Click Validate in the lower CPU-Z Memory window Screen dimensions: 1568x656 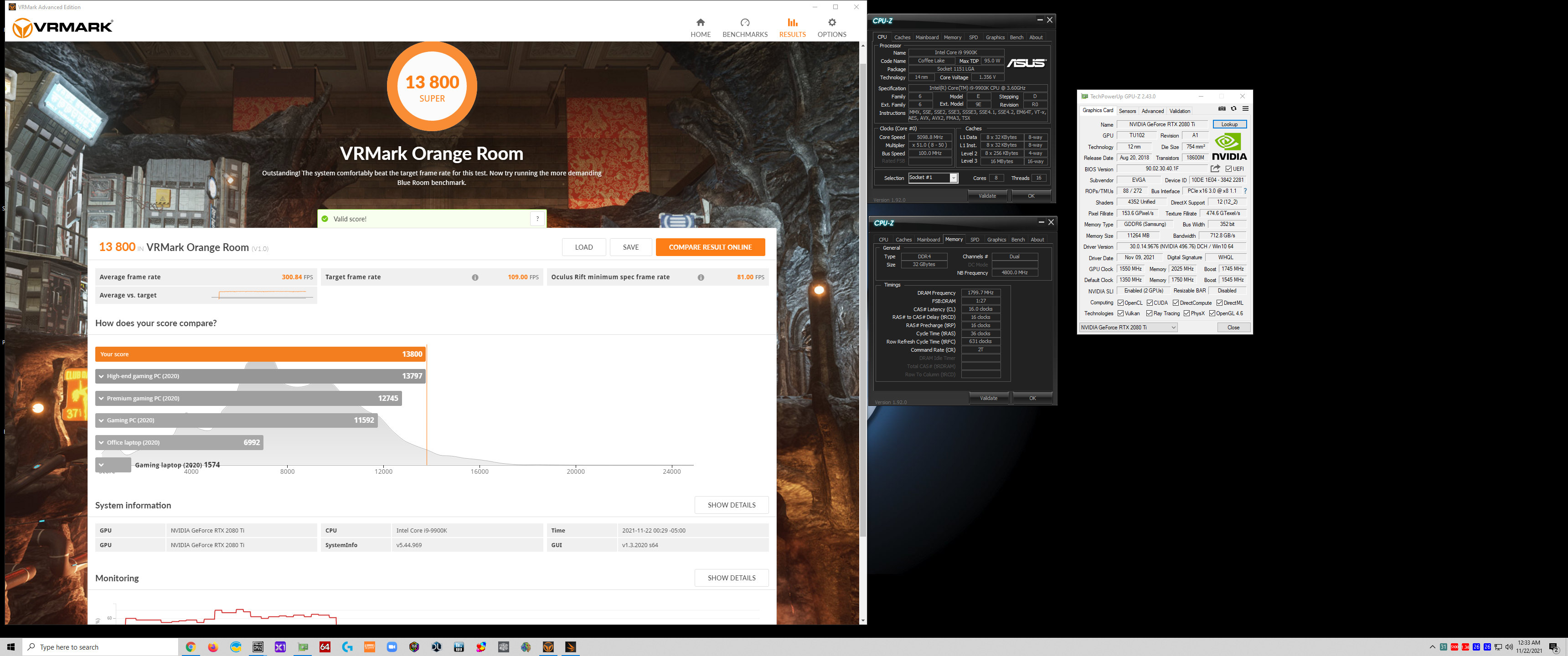(x=989, y=399)
